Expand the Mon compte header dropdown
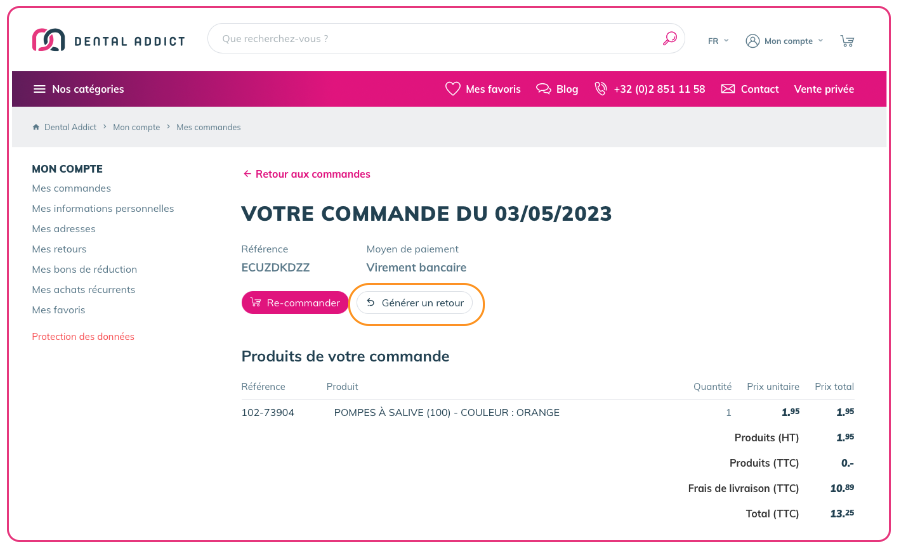Viewport: 899px width, 550px height. [x=785, y=41]
